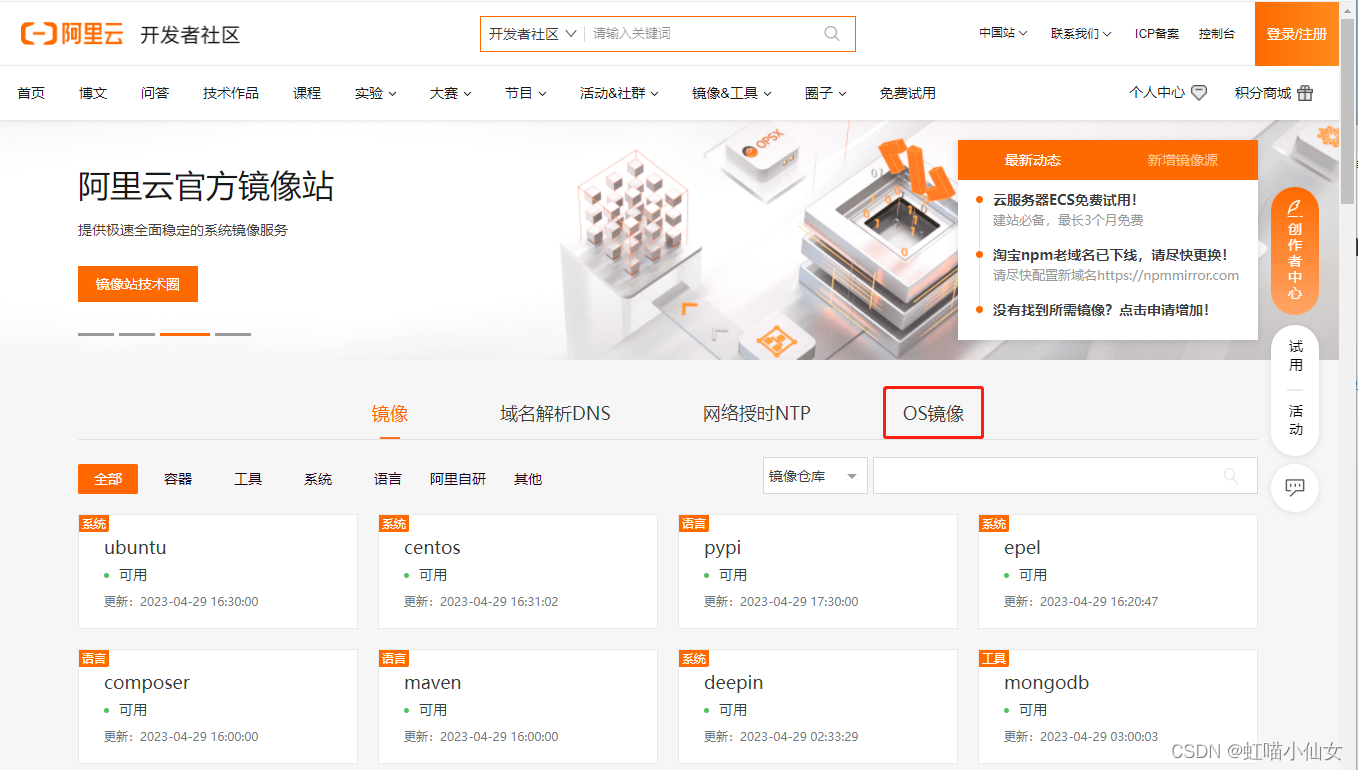Open the 个人中心 link

pyautogui.click(x=1157, y=93)
